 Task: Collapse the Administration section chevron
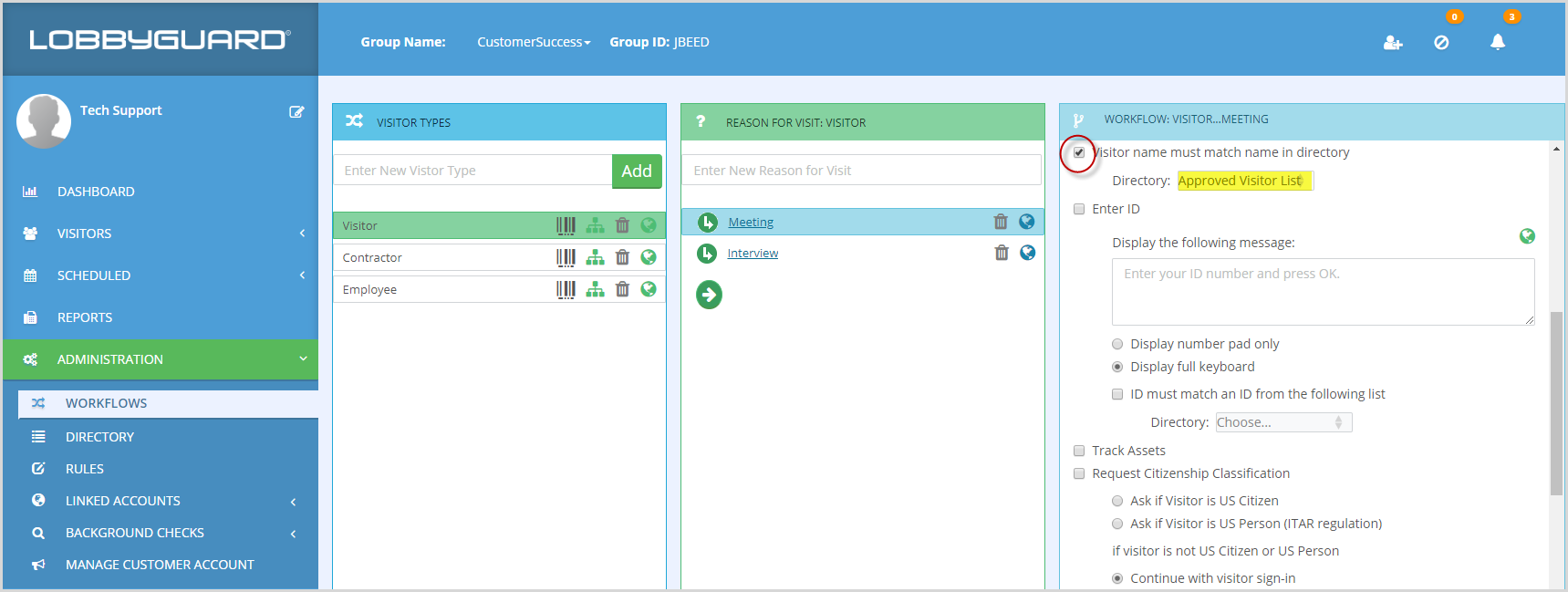[x=303, y=359]
